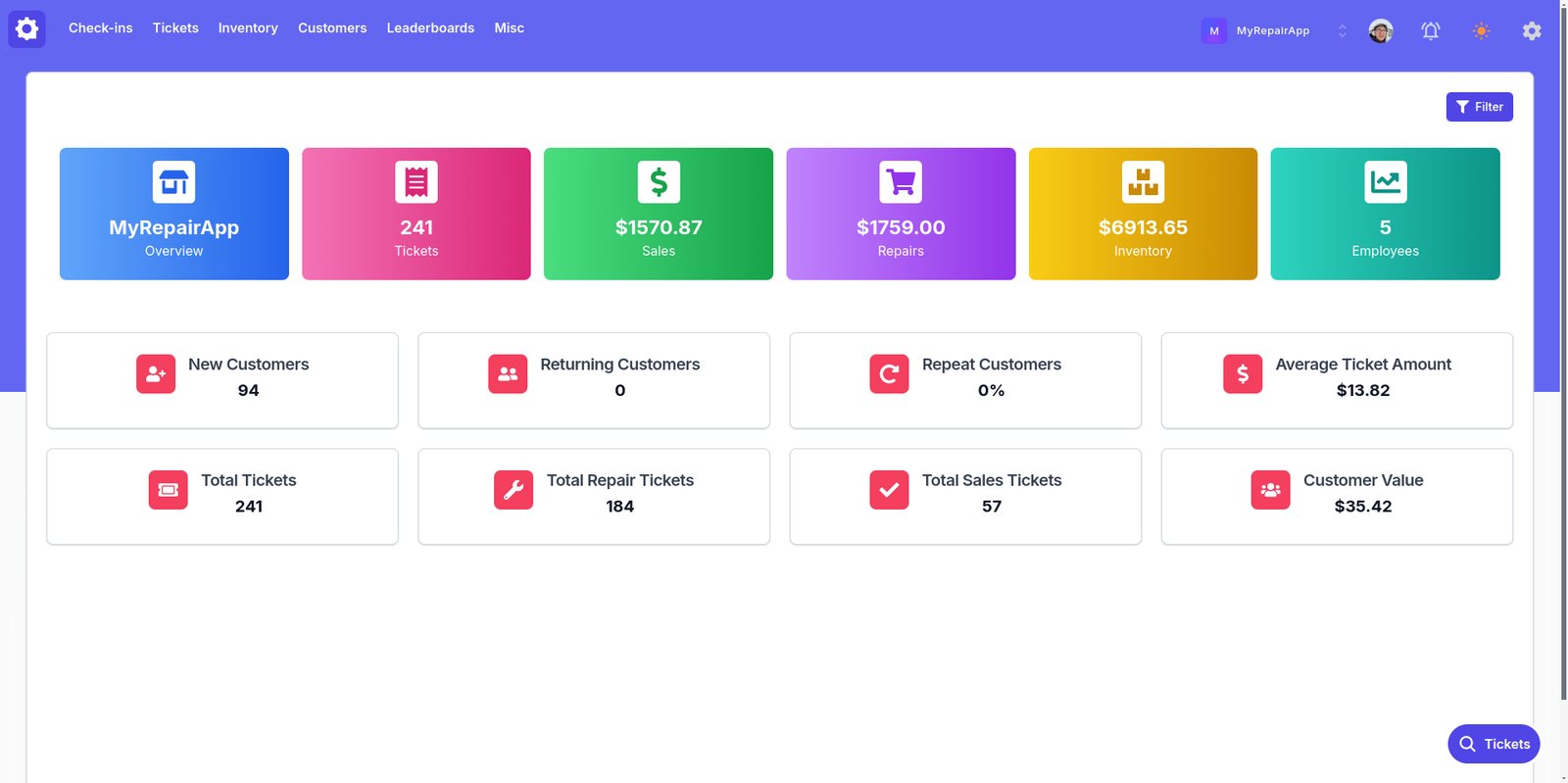Click the user avatar picture

1380,31
